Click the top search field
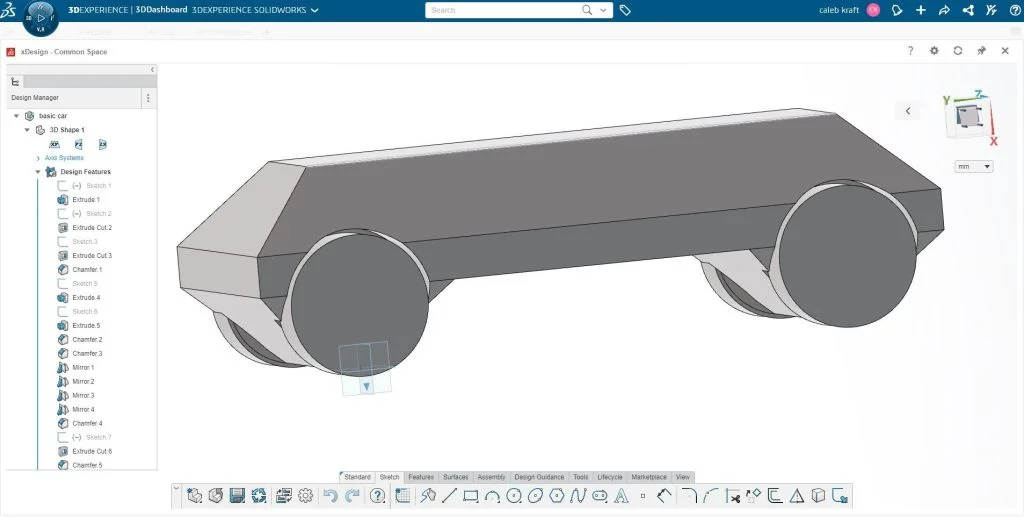1024x517 pixels. (504, 10)
